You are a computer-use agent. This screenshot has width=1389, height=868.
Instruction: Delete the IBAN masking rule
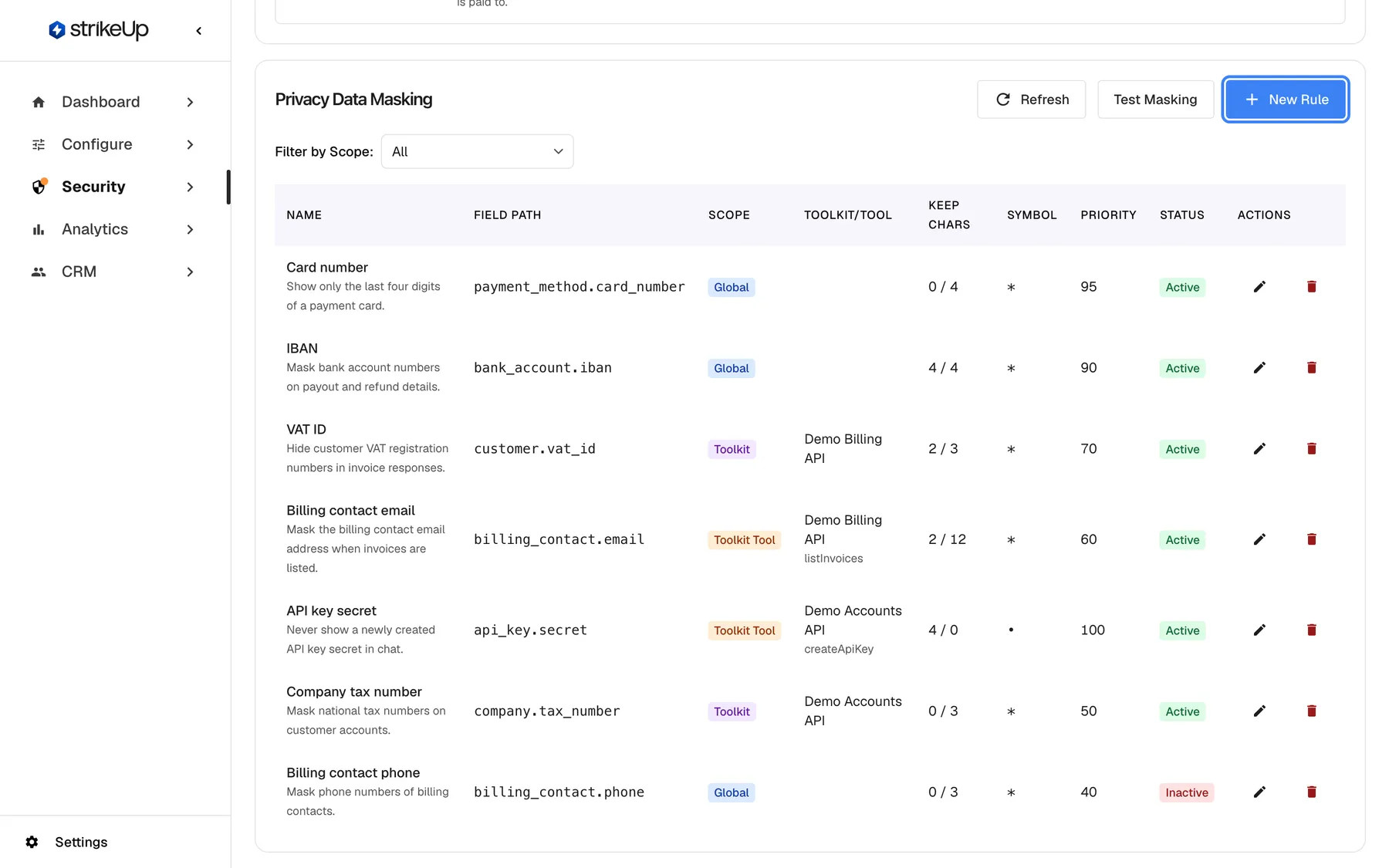point(1311,368)
